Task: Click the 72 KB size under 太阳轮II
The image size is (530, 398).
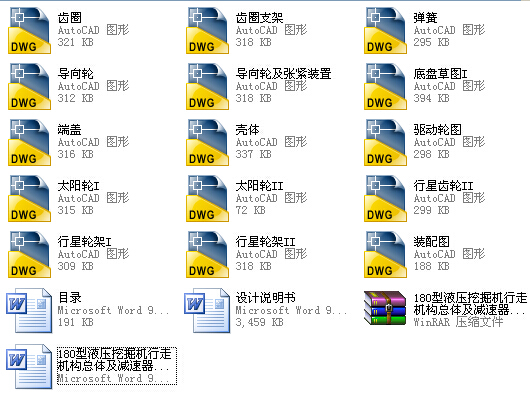Action: click(x=250, y=210)
